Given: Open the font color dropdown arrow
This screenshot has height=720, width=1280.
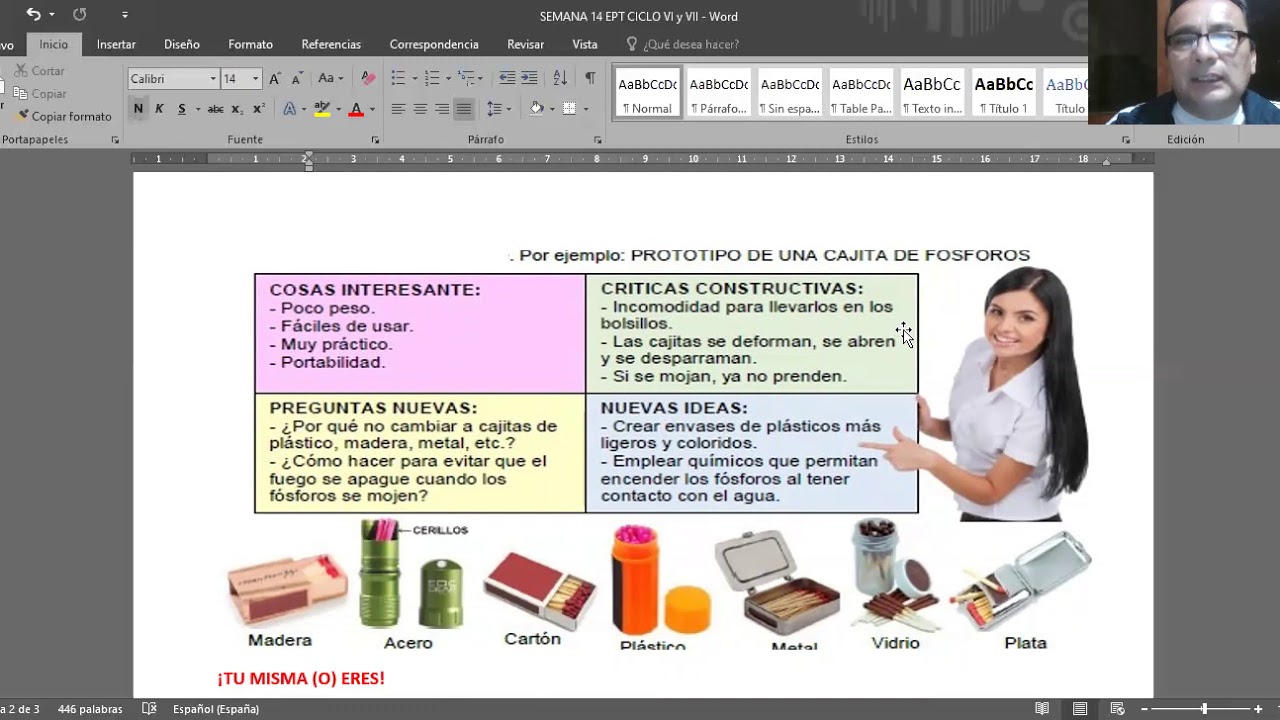Looking at the screenshot, I should point(372,109).
